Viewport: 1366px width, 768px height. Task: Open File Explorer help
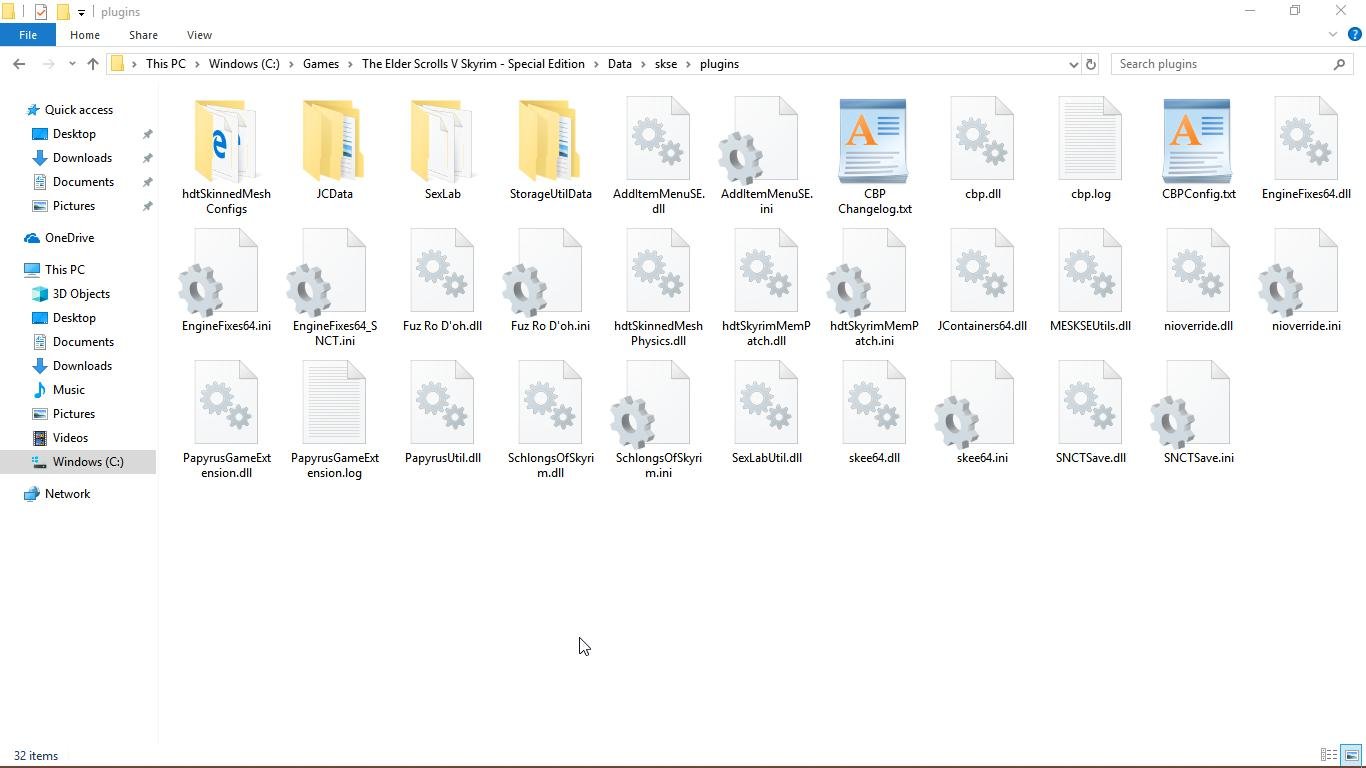click(1355, 35)
